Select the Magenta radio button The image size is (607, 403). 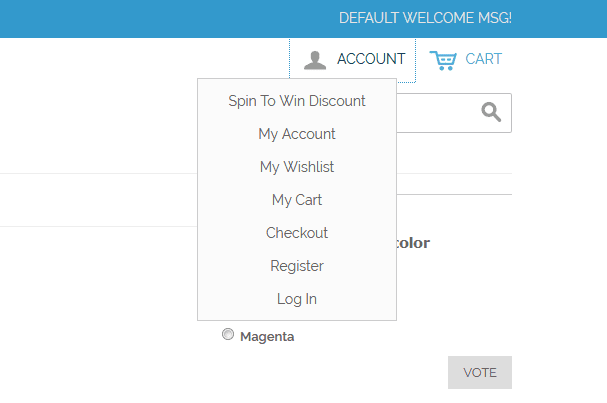coord(228,335)
